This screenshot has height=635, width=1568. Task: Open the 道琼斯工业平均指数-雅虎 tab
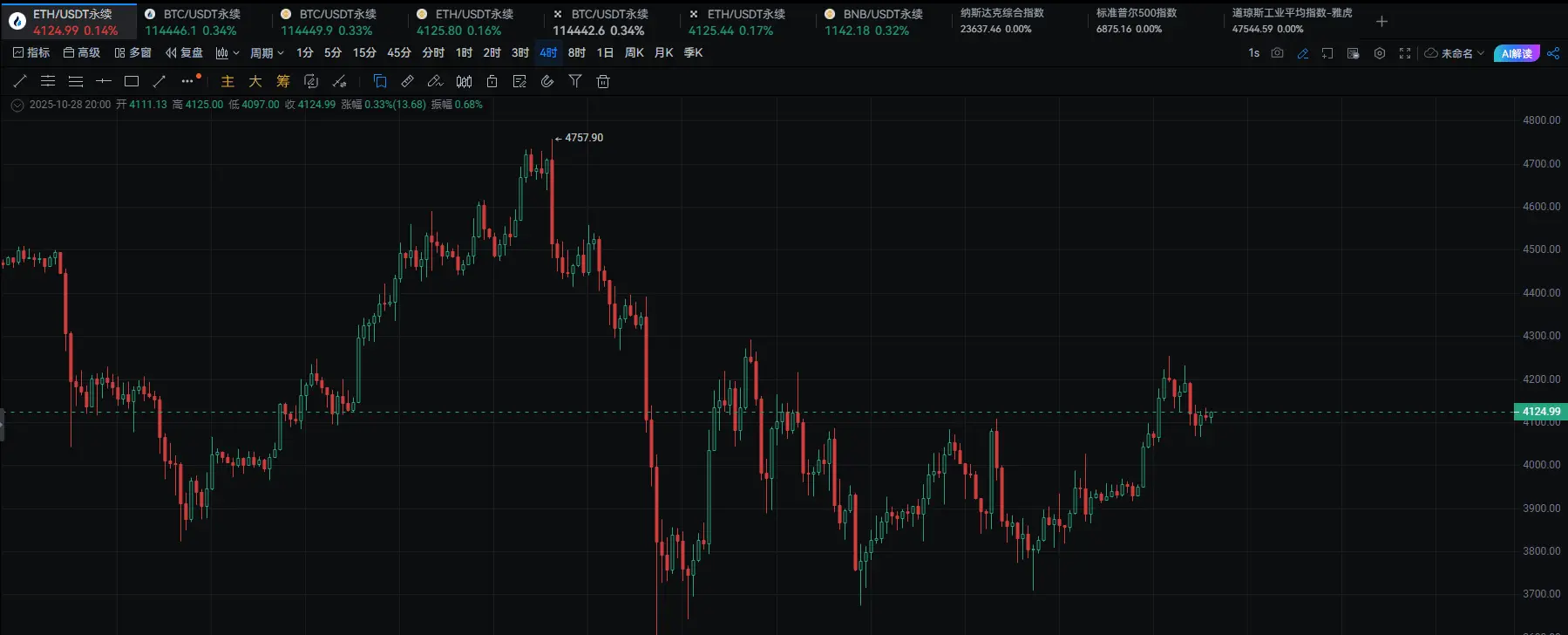tap(1292, 21)
